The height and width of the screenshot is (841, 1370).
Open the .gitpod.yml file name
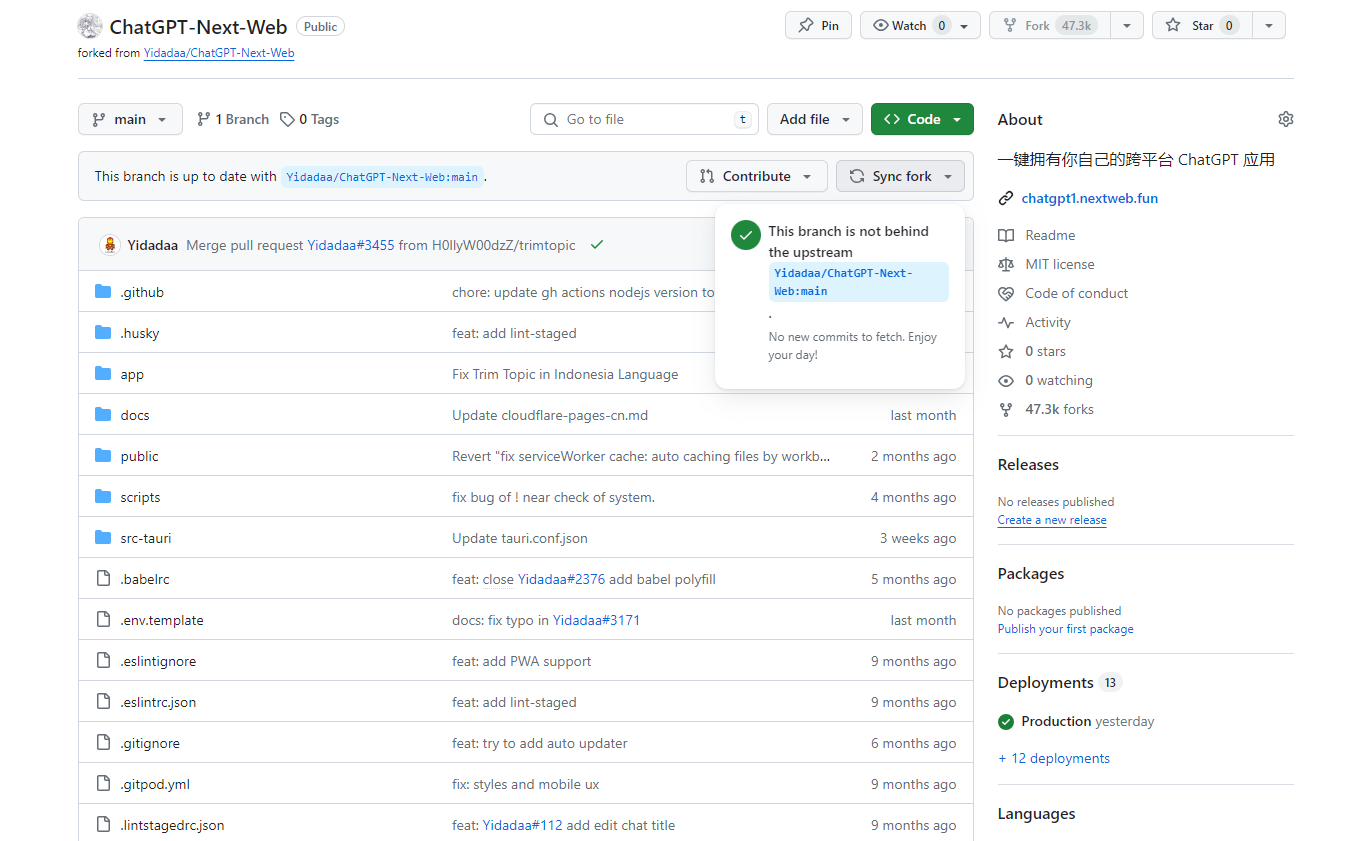pyautogui.click(x=155, y=784)
